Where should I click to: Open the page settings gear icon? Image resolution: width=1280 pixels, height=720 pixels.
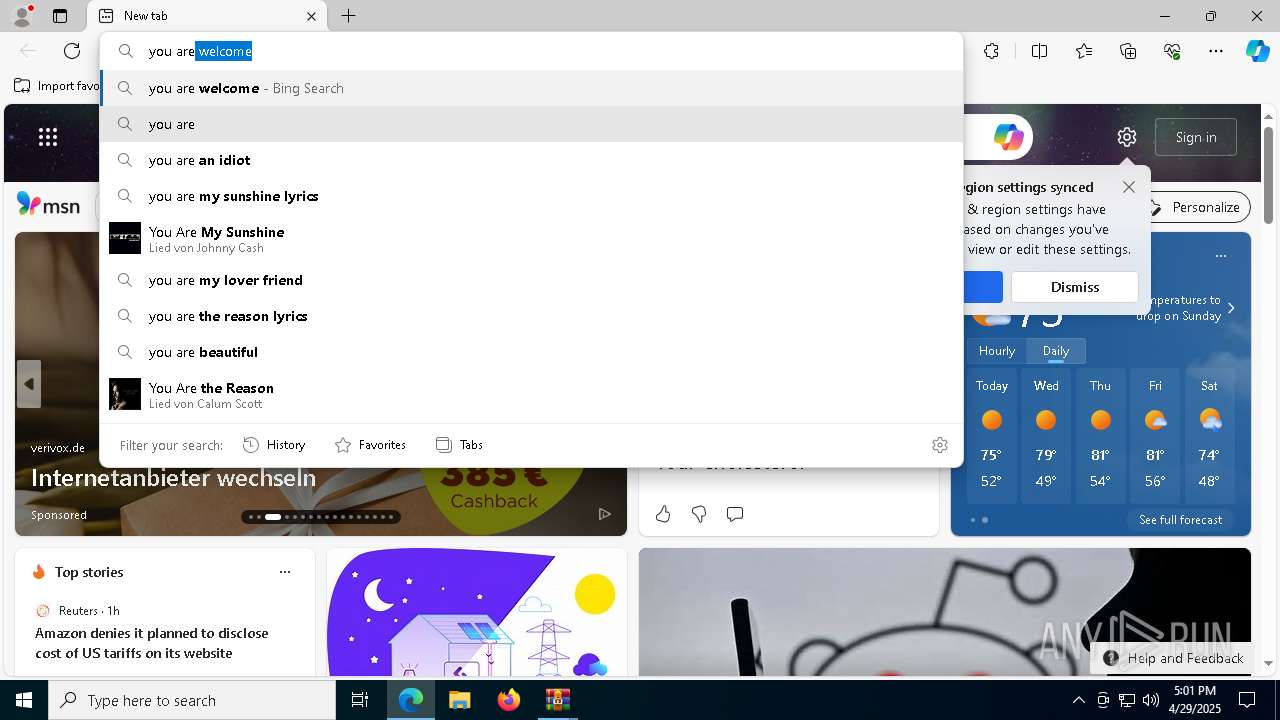coord(1127,137)
